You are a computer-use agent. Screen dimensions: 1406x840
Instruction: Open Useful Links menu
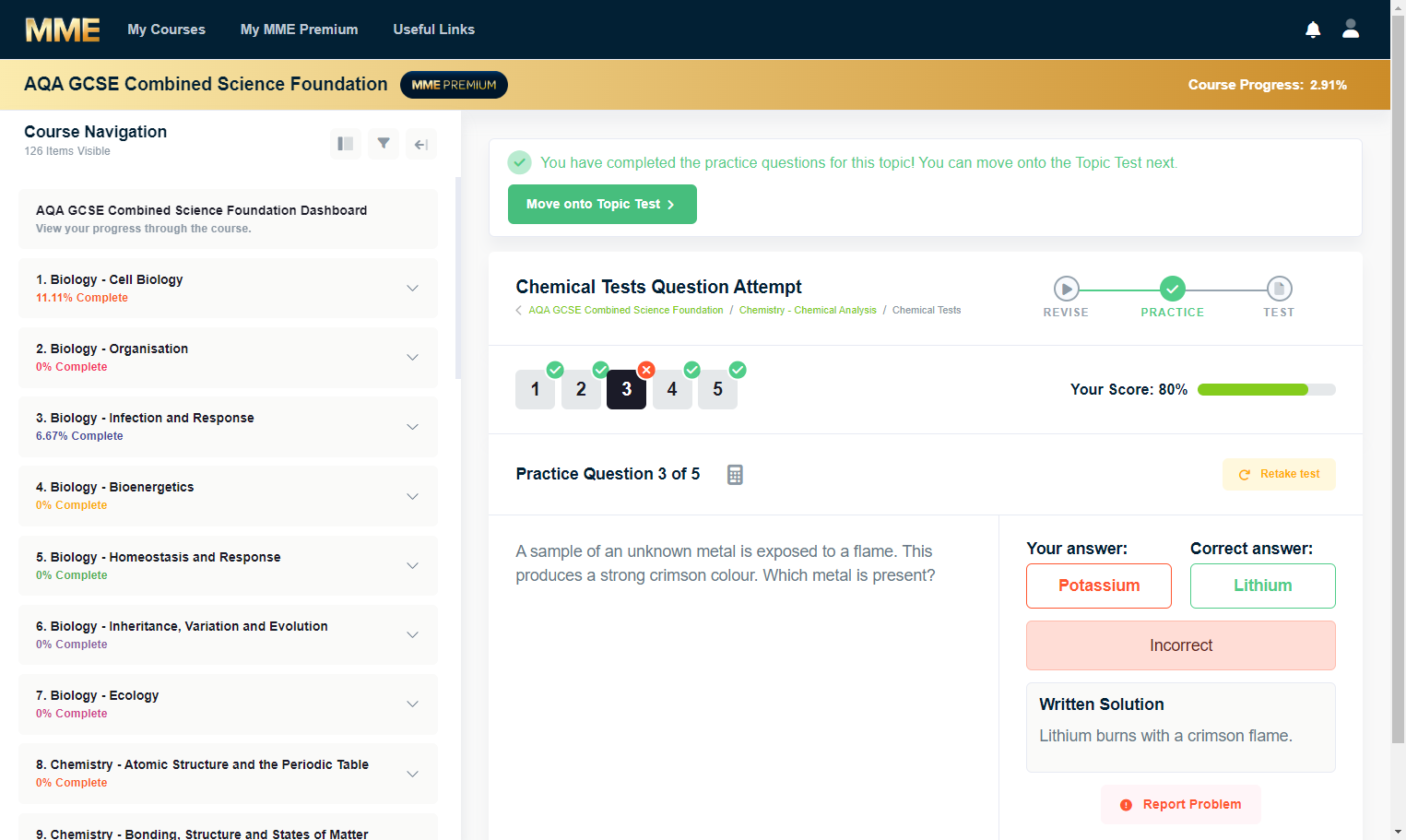click(x=433, y=30)
